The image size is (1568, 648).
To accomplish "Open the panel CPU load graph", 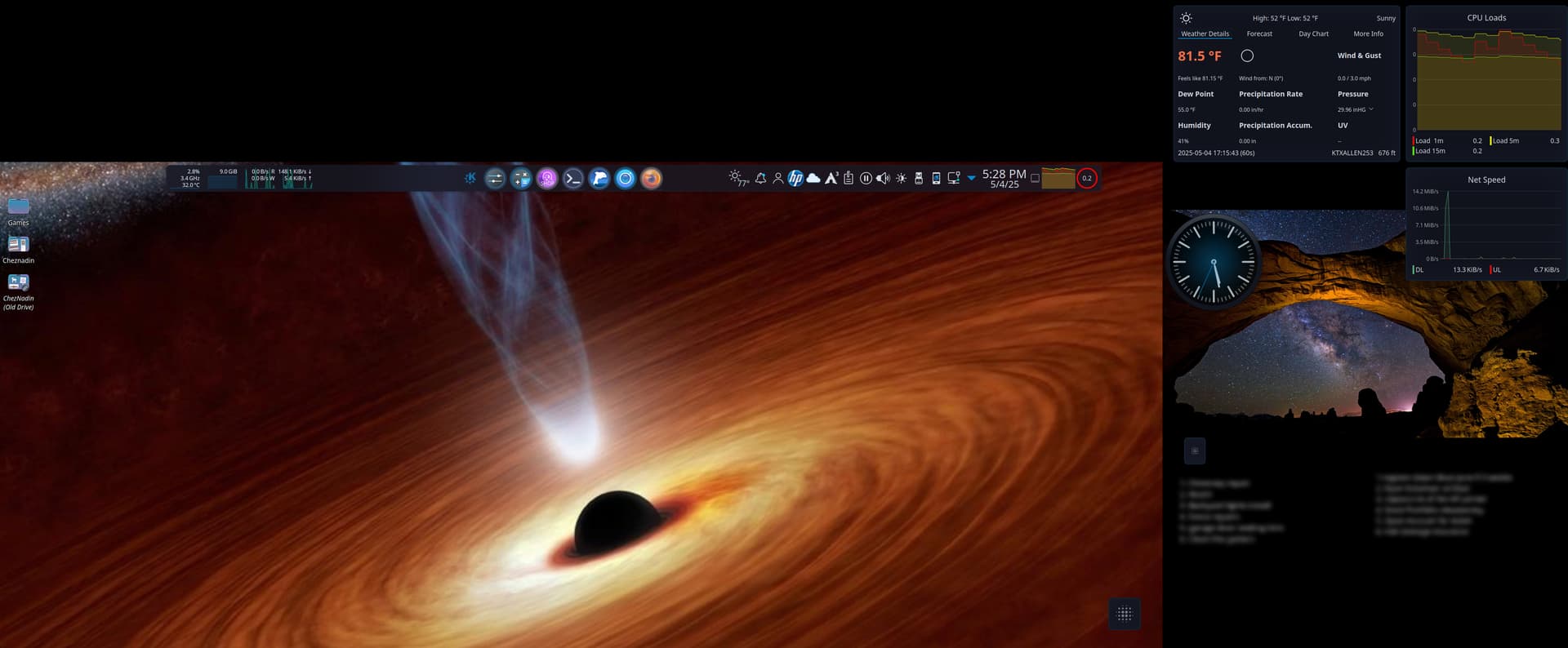I will (x=1058, y=178).
